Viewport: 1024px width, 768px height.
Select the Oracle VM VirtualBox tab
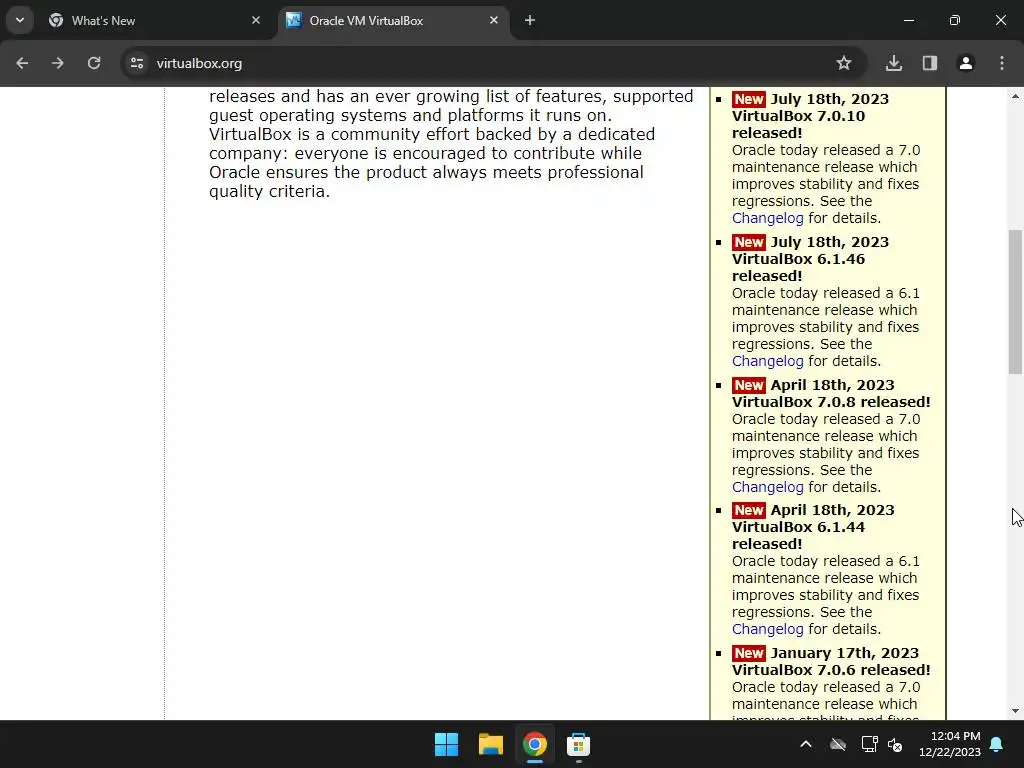pyautogui.click(x=394, y=20)
